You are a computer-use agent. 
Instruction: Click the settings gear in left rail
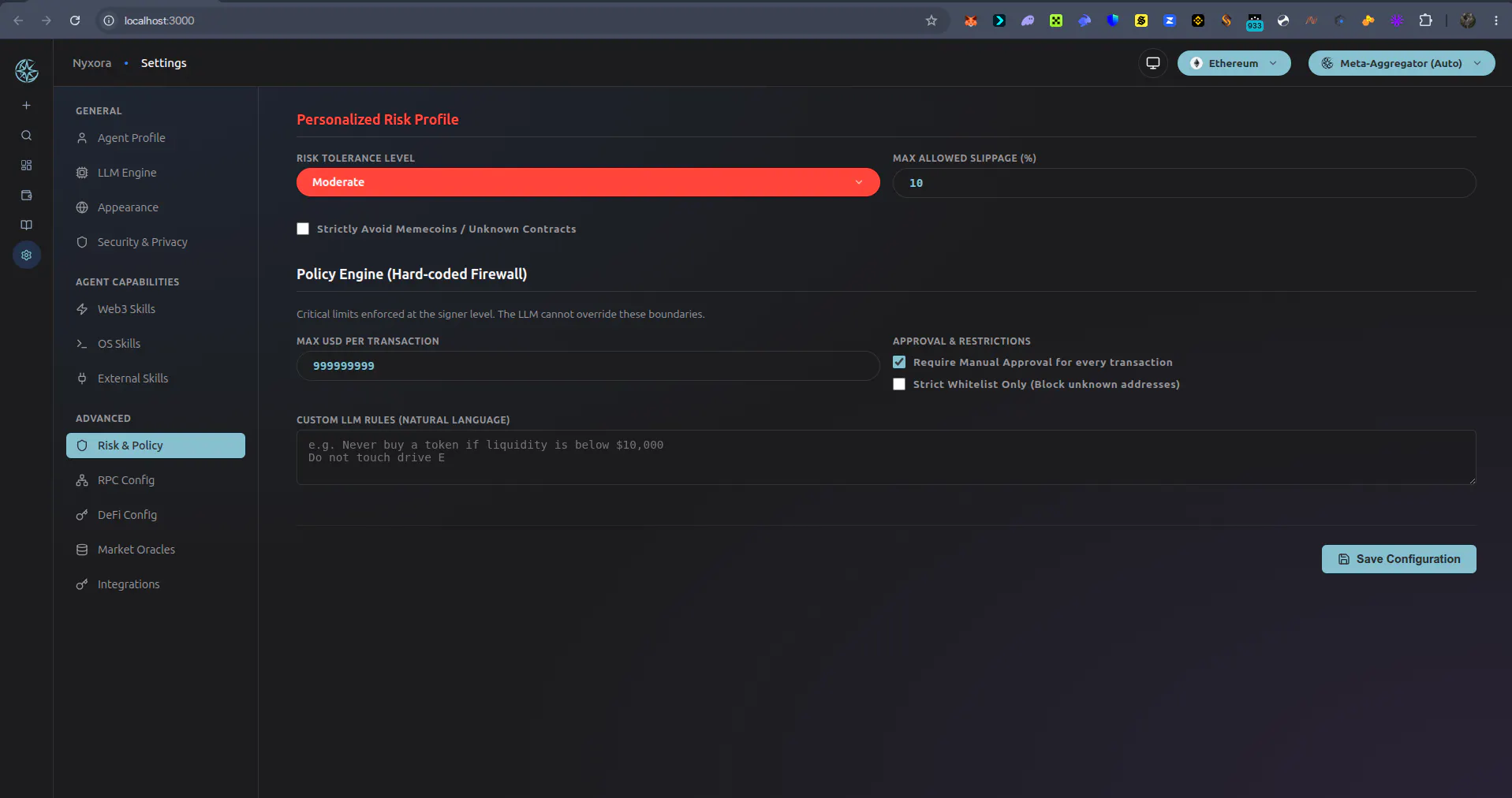pyautogui.click(x=26, y=255)
